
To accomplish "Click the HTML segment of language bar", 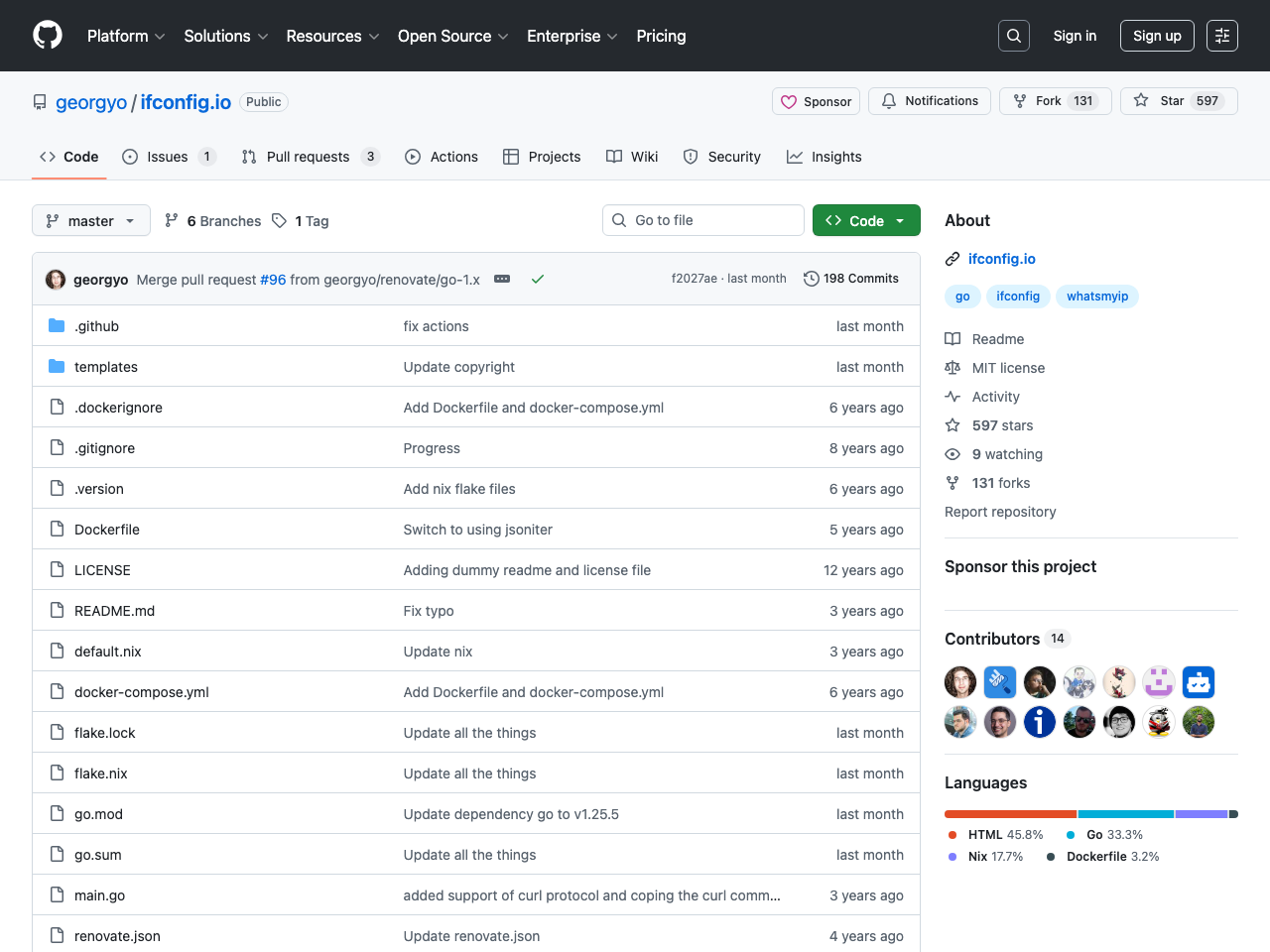I will (x=1010, y=814).
